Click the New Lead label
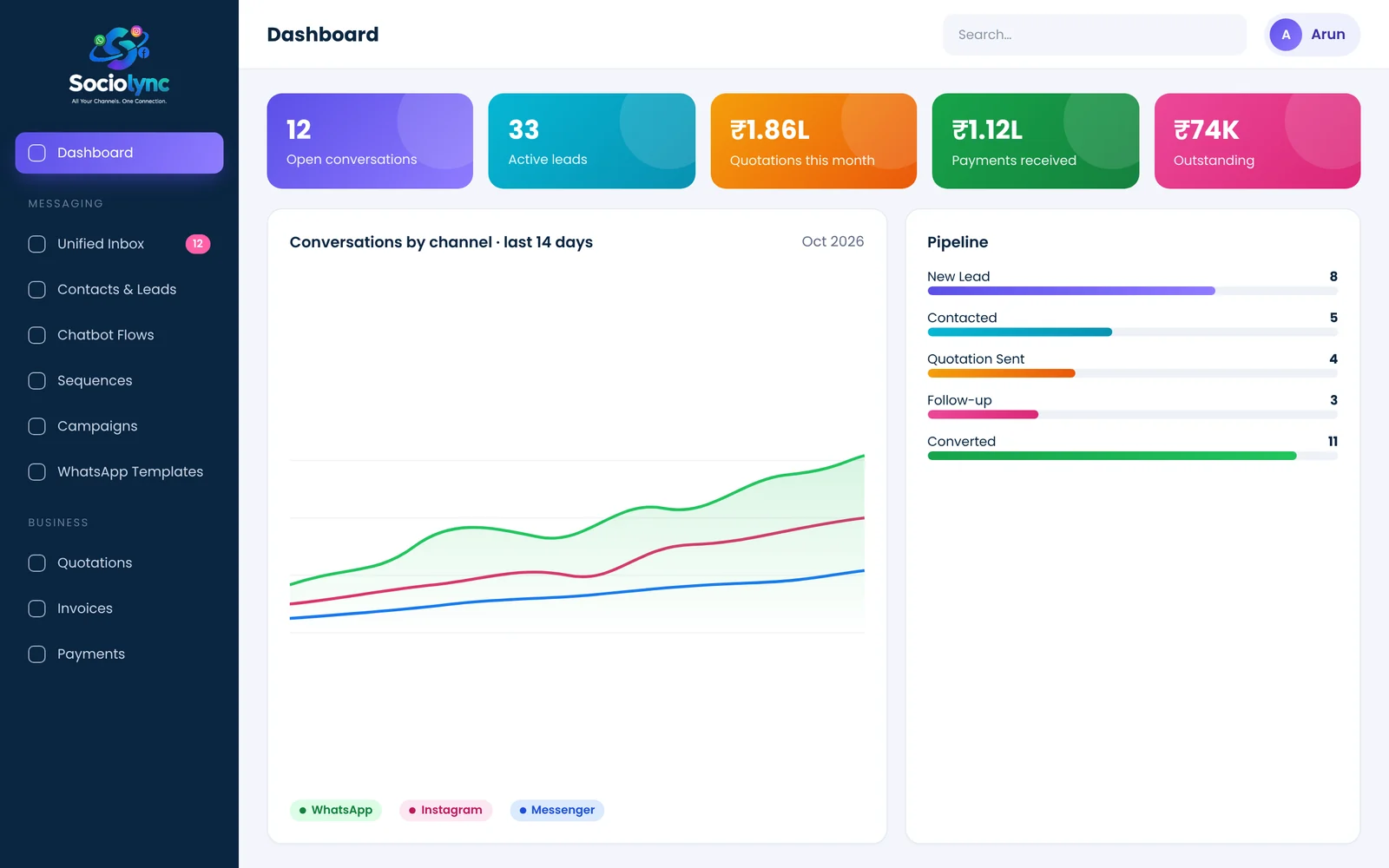 click(x=958, y=276)
